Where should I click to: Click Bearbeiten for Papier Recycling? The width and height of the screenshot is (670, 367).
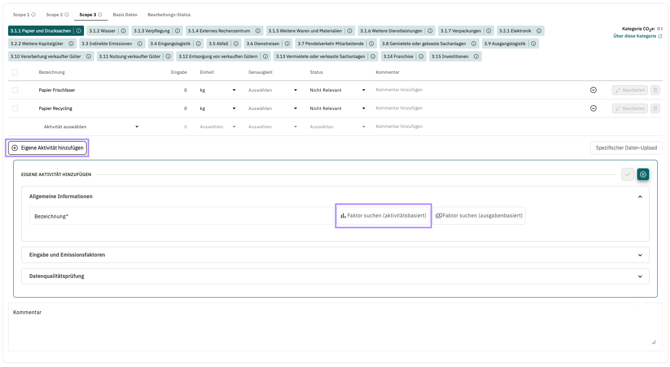[x=630, y=109]
